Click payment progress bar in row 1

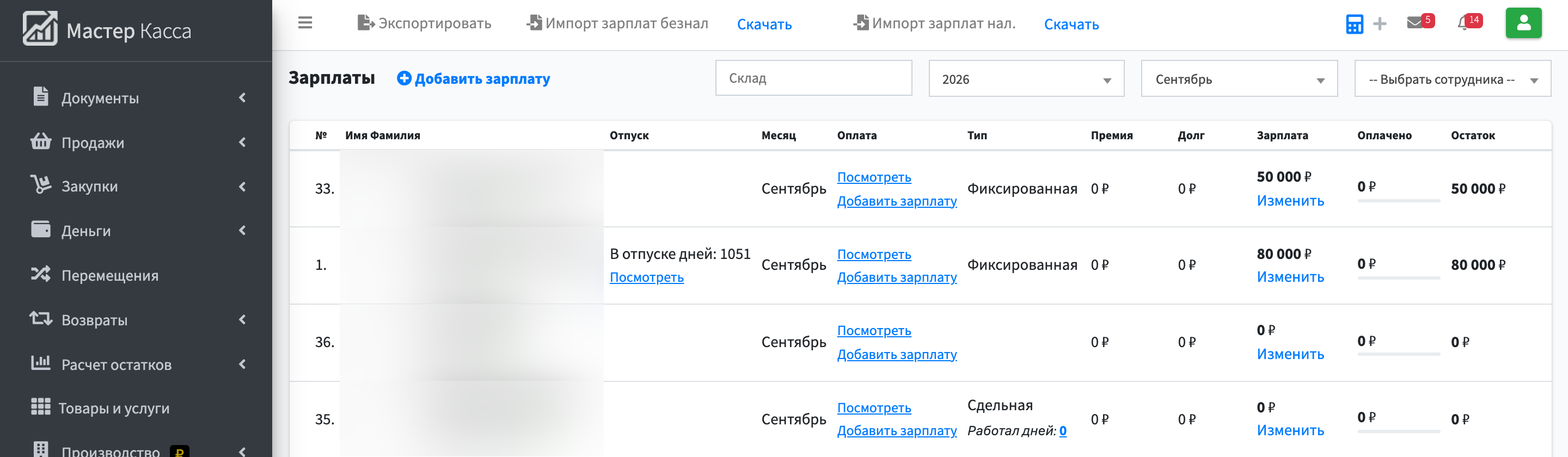click(1399, 278)
